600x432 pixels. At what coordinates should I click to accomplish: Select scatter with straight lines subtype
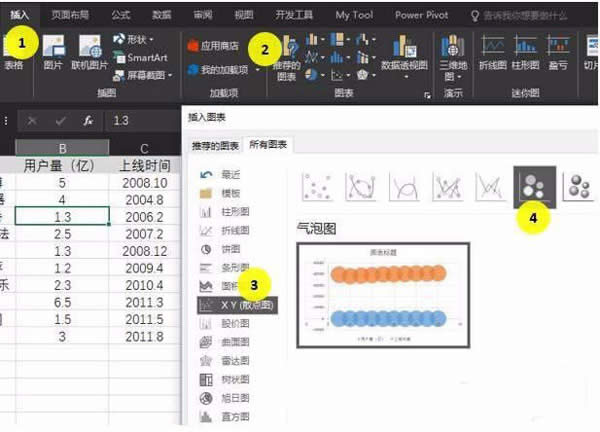(x=491, y=187)
